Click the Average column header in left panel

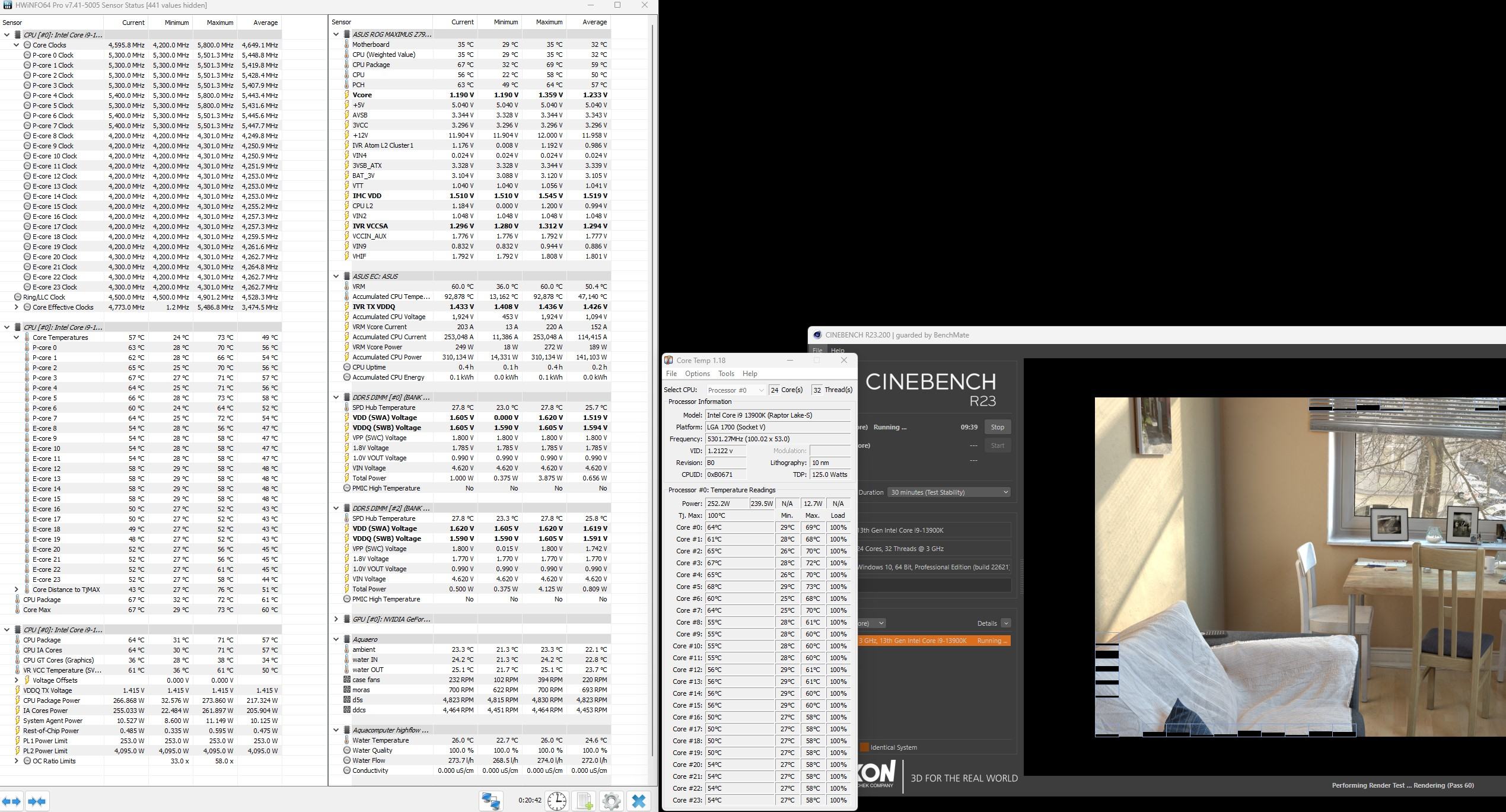[x=265, y=23]
